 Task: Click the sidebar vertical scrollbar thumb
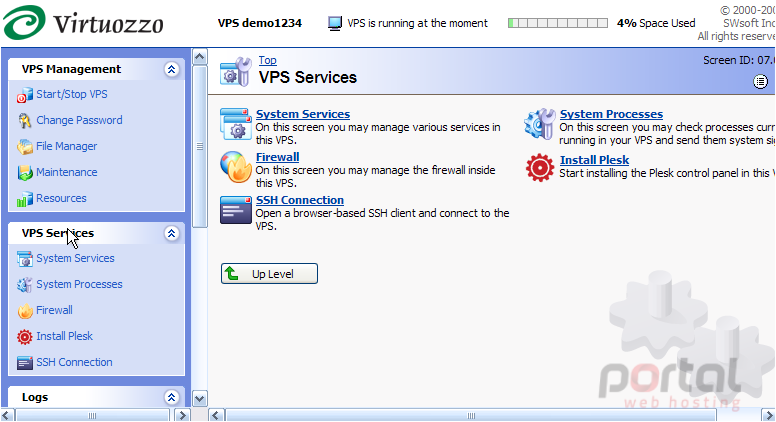(x=199, y=146)
